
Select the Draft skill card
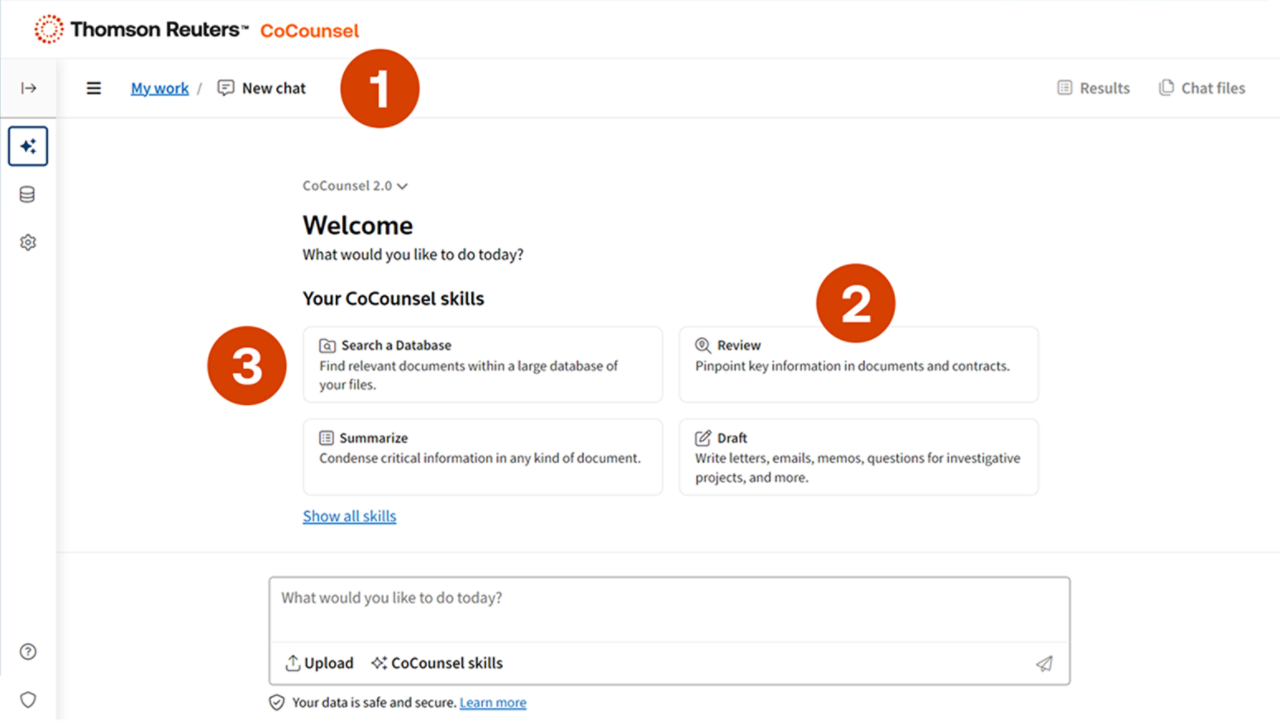[x=859, y=457]
